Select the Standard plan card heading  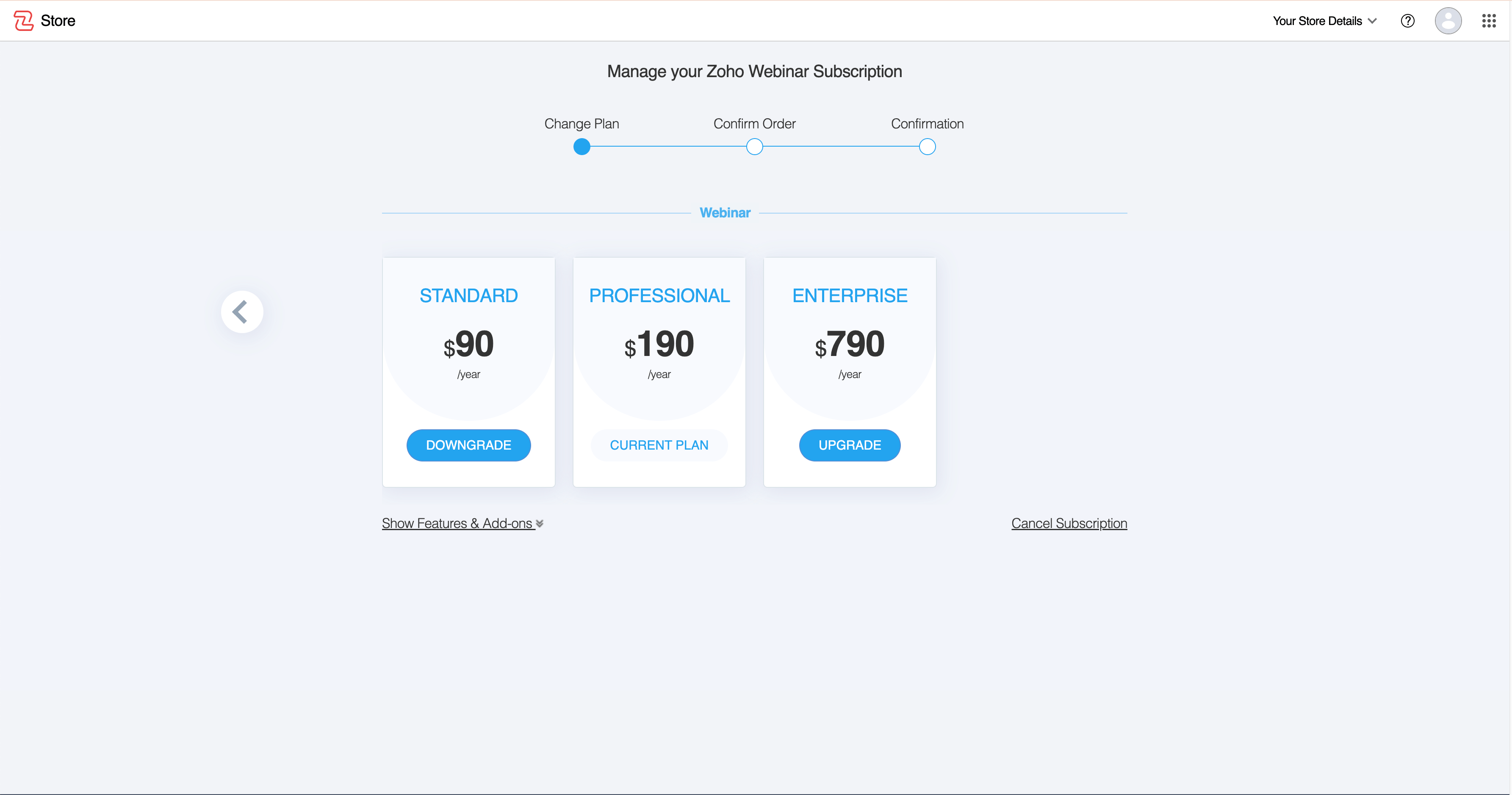(468, 295)
